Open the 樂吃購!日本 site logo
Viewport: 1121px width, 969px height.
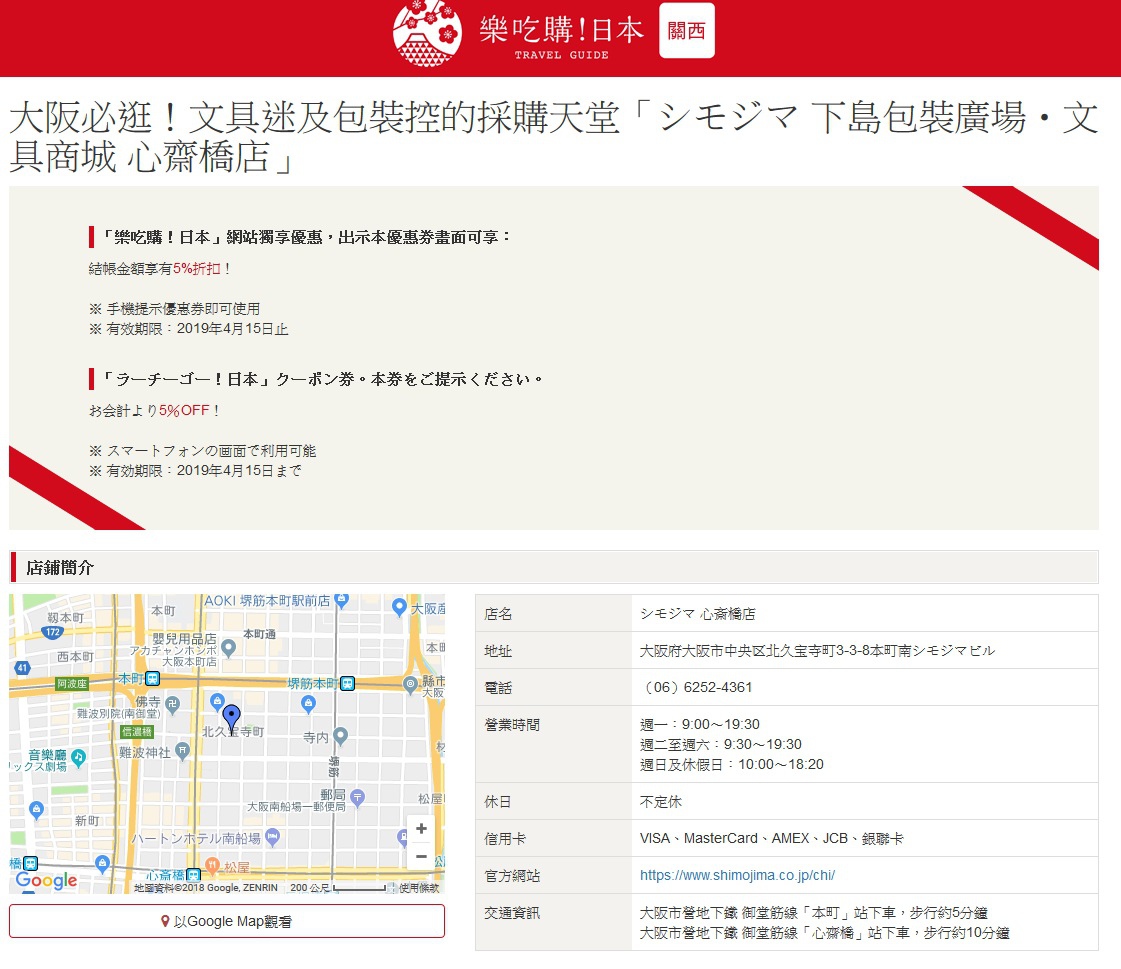tap(519, 33)
